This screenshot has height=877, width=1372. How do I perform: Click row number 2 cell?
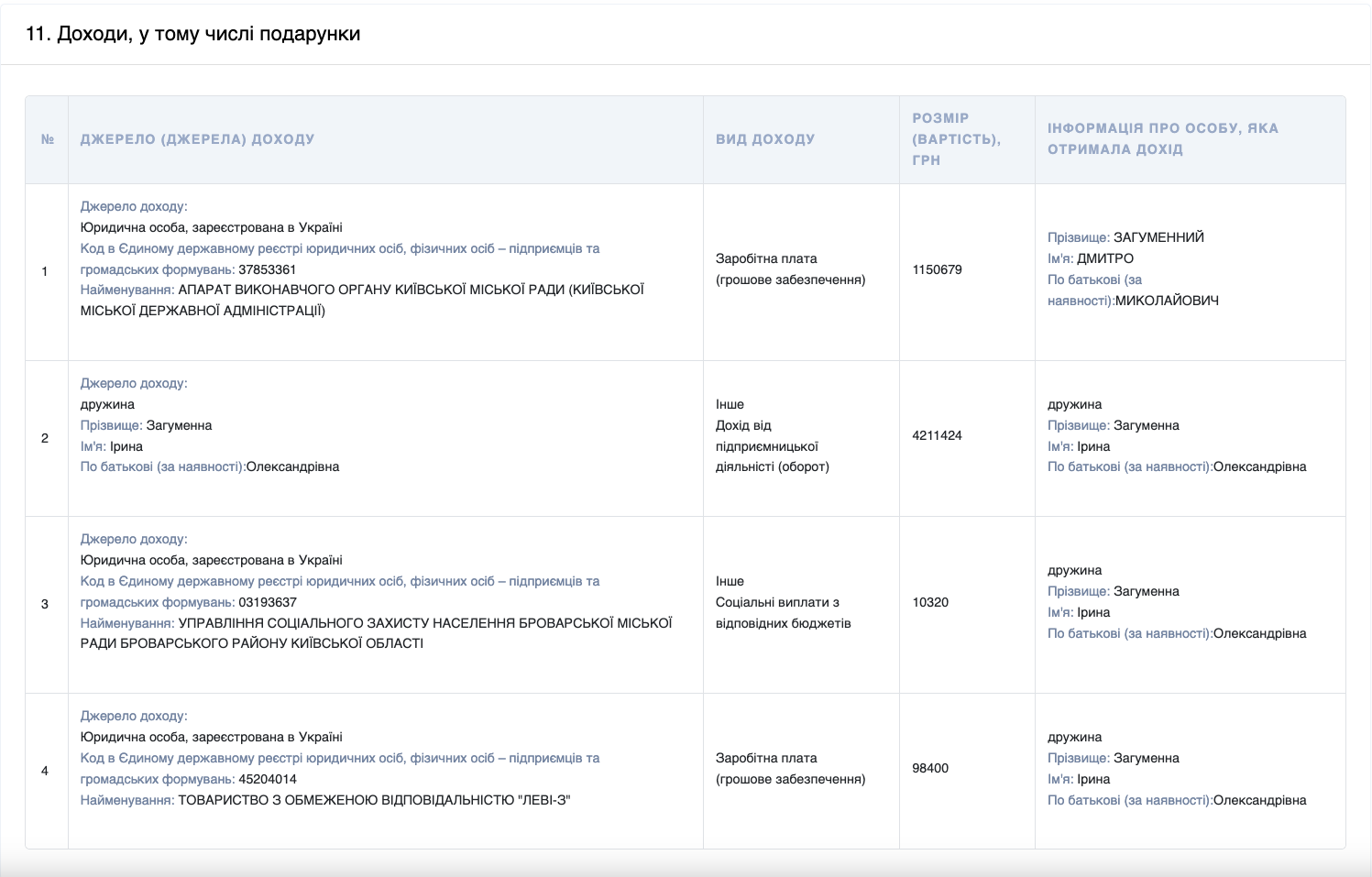(45, 438)
